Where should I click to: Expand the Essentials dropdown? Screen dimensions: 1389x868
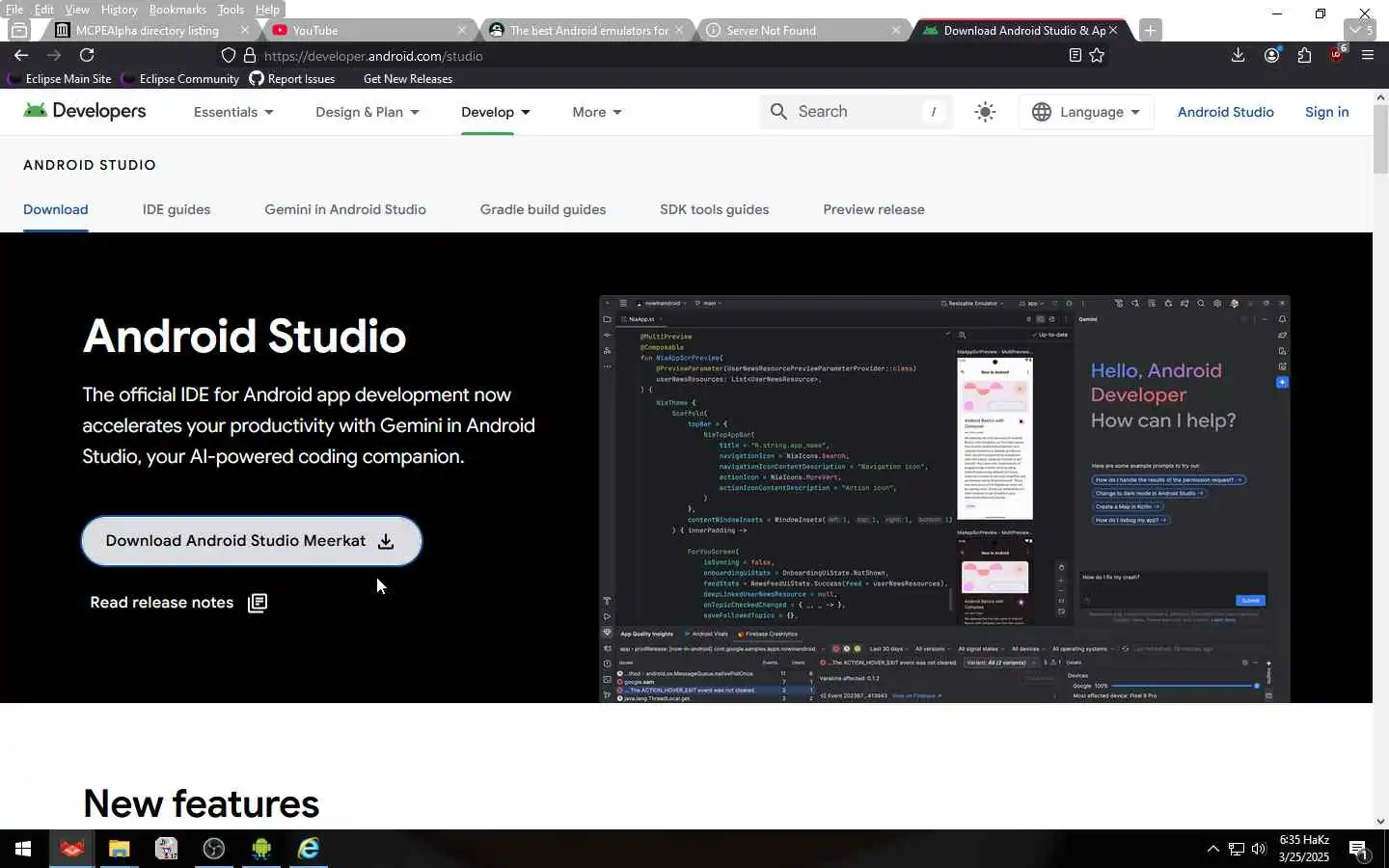233,112
